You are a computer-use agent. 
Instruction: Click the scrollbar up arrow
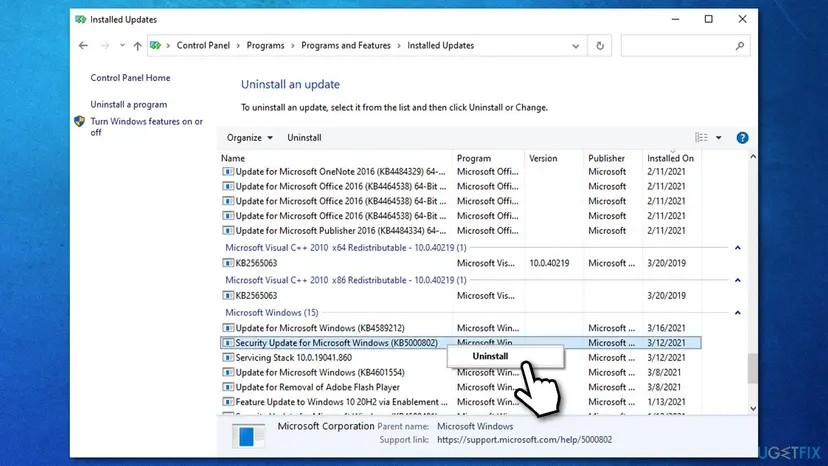[753, 157]
